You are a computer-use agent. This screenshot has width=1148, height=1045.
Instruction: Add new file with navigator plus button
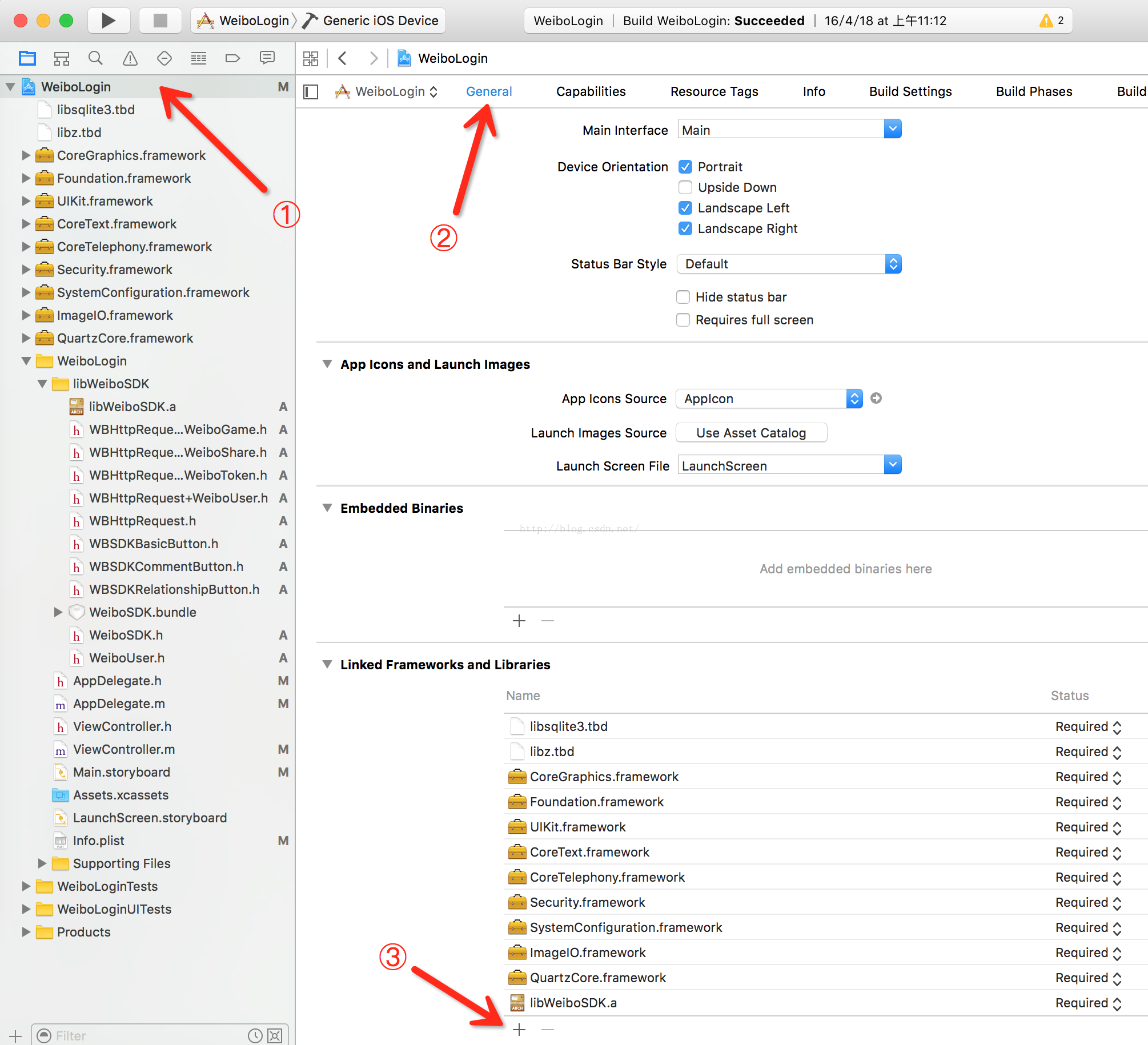coord(15,1035)
